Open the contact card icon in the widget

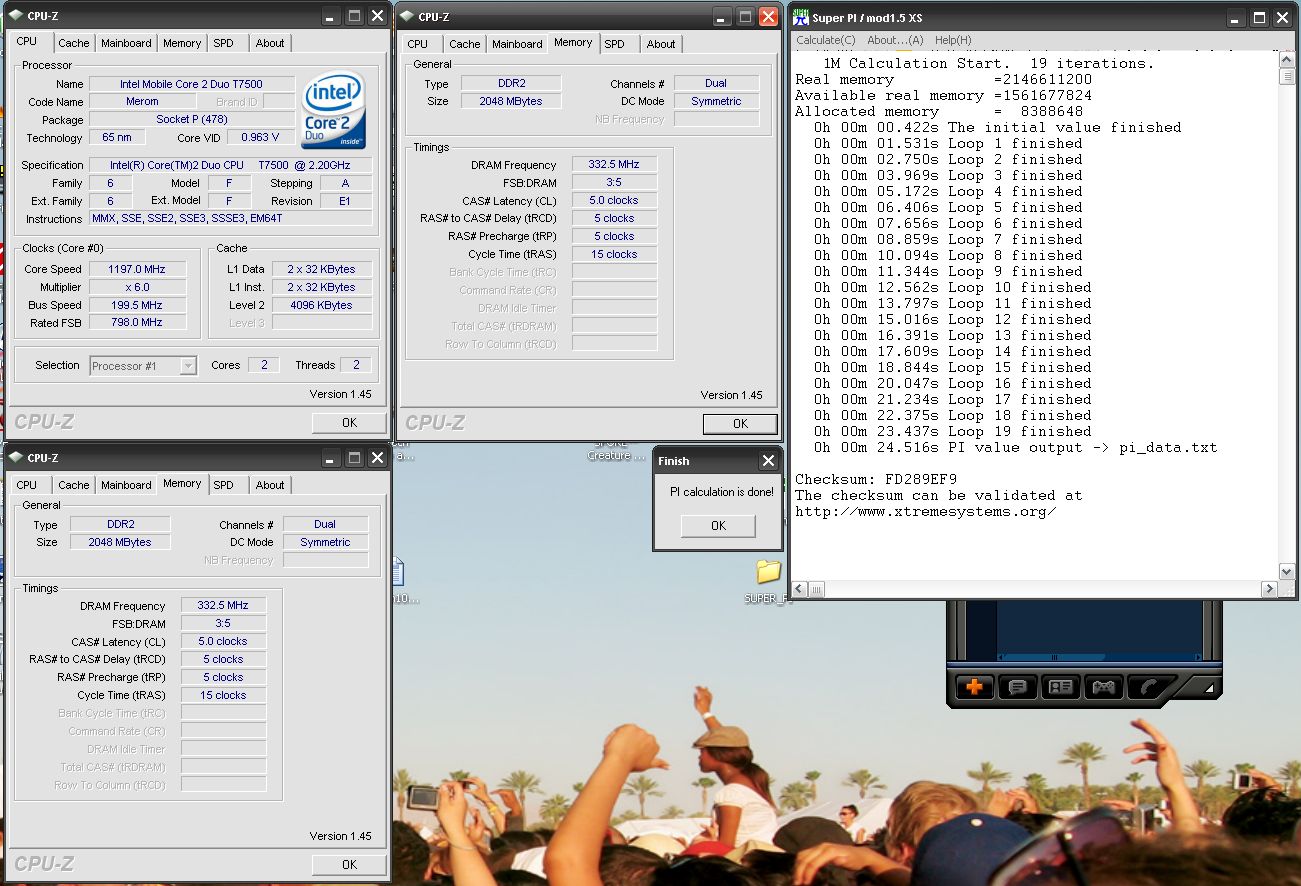1060,687
